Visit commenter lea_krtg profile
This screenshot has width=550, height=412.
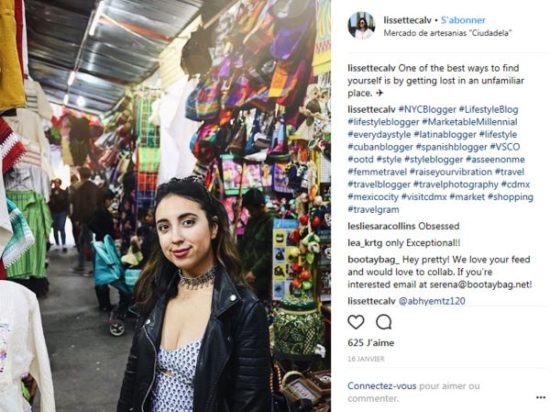(x=365, y=243)
